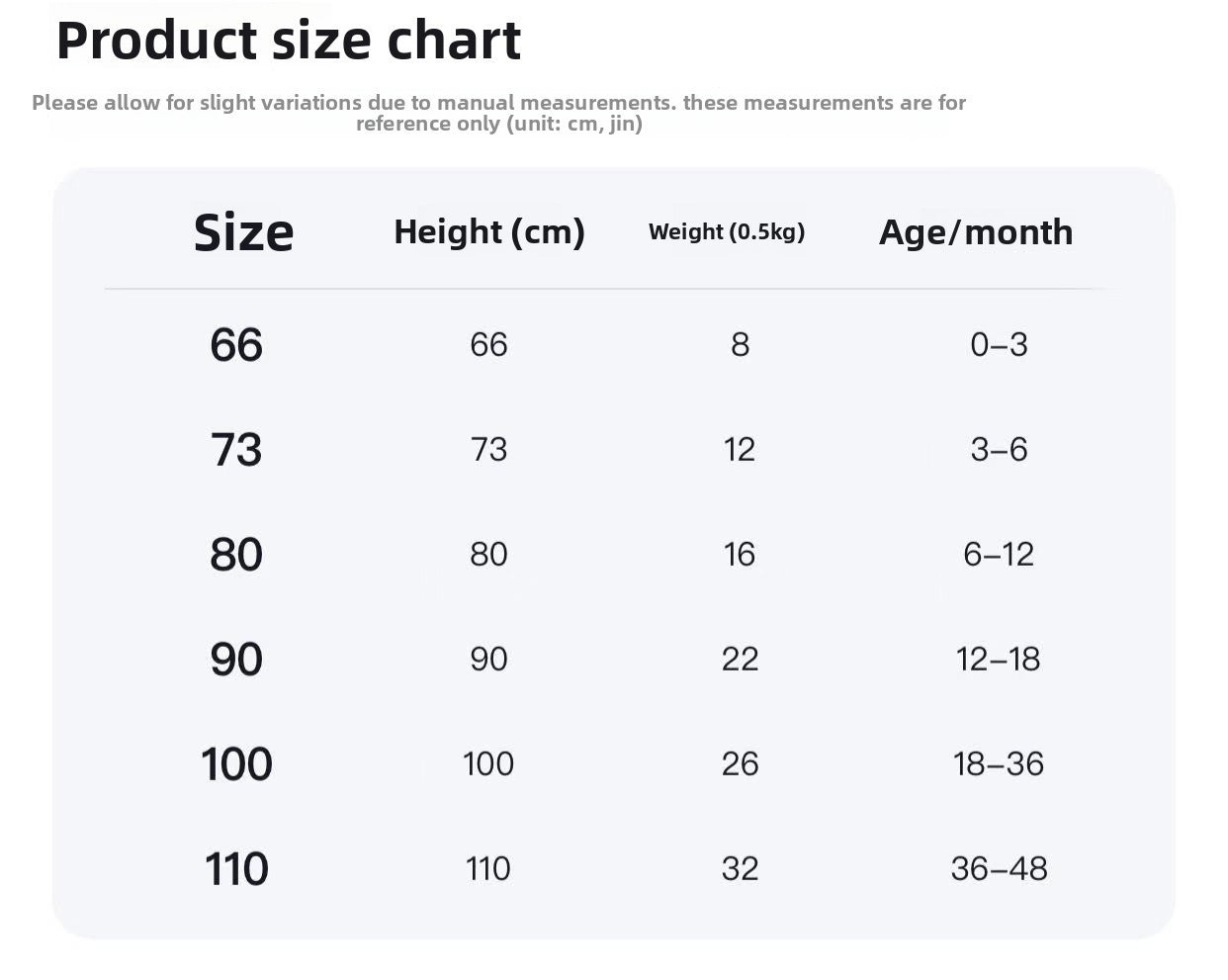
Task: Click weight value 32
Action: tap(740, 868)
